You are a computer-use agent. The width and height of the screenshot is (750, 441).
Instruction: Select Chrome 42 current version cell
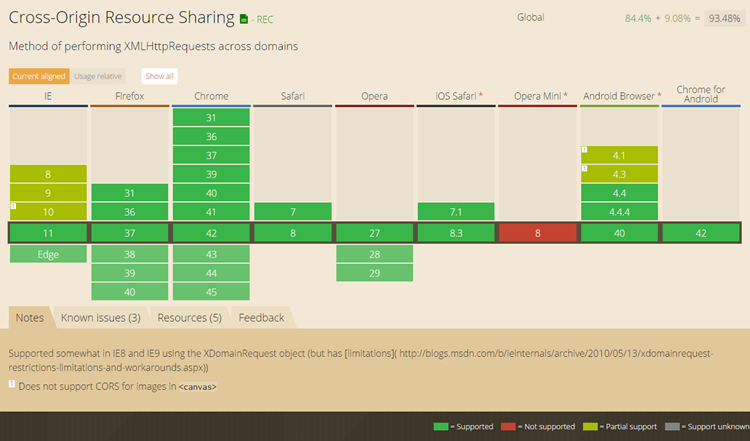(x=211, y=233)
